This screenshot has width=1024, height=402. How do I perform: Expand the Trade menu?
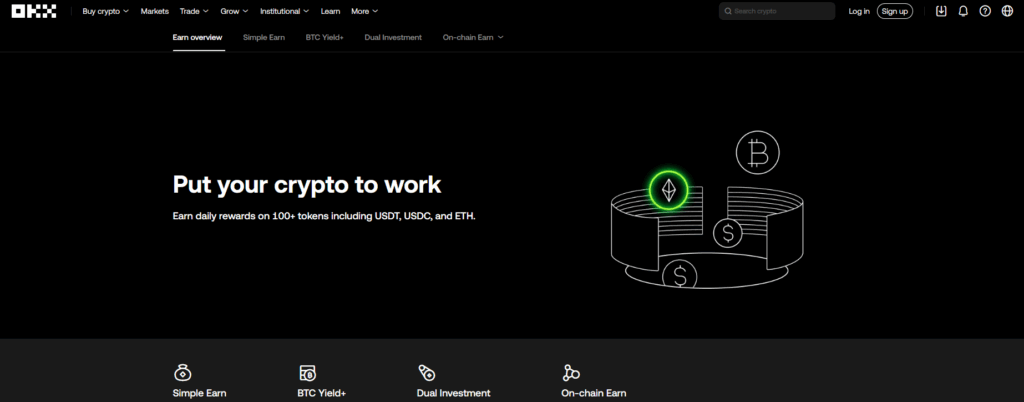click(x=194, y=11)
